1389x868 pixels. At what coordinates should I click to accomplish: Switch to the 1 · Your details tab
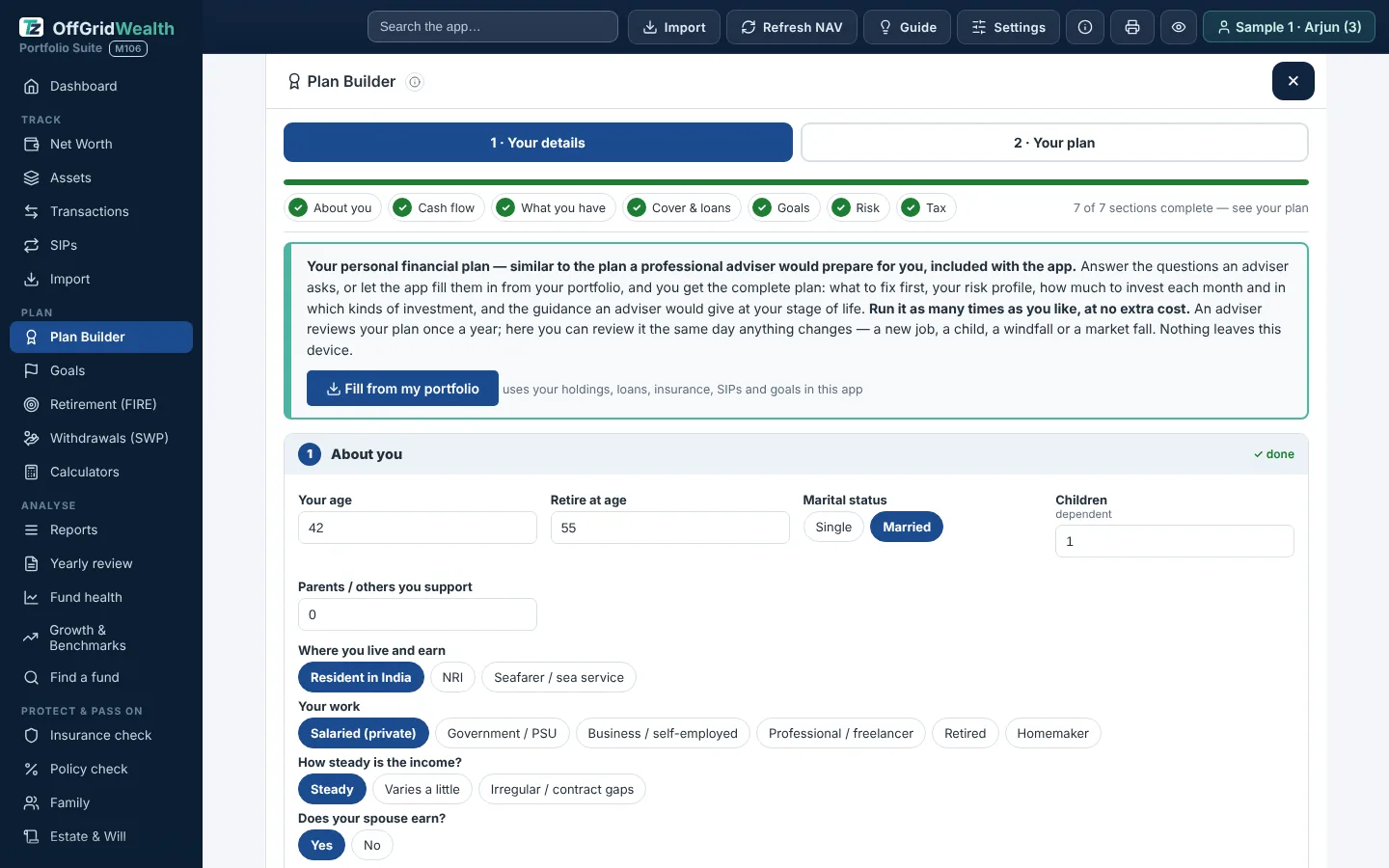coord(538,143)
